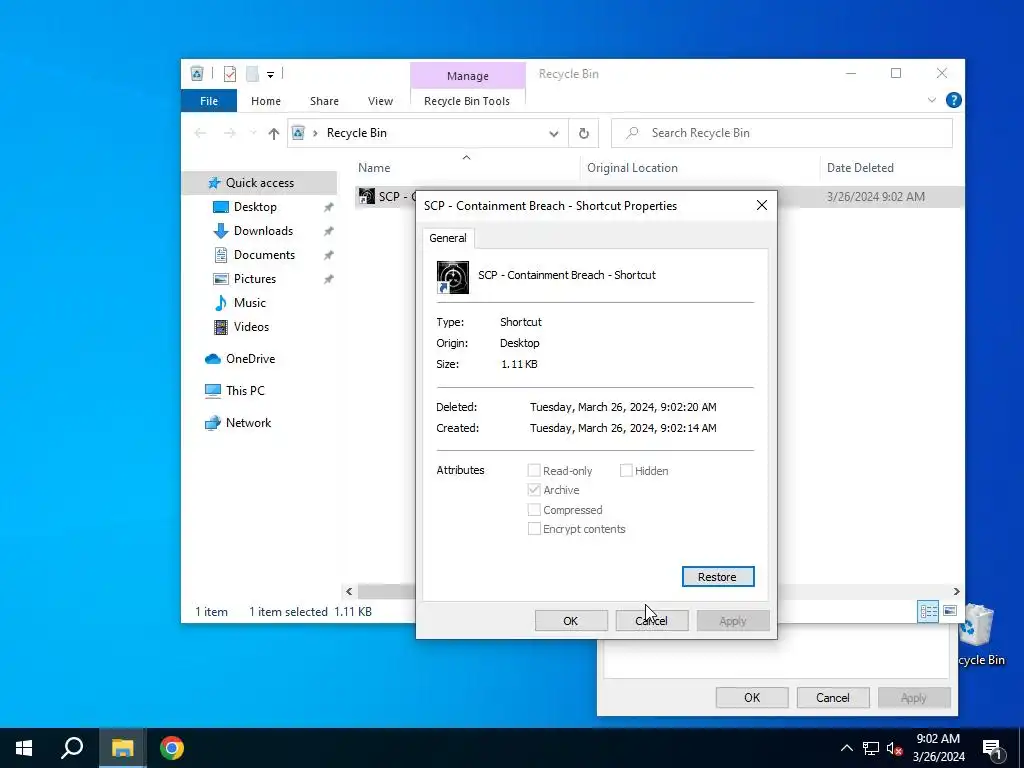Show hidden system tray icons
Image resolution: width=1024 pixels, height=768 pixels.
(846, 748)
